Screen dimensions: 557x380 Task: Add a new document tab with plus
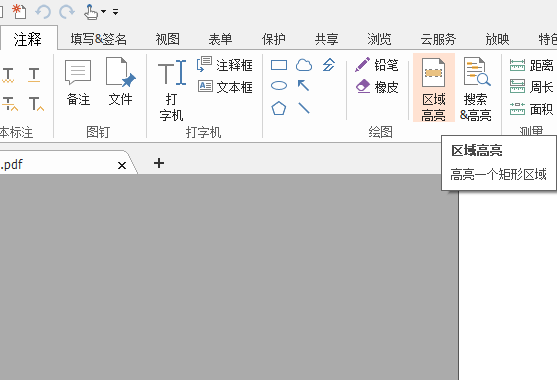pyautogui.click(x=159, y=163)
